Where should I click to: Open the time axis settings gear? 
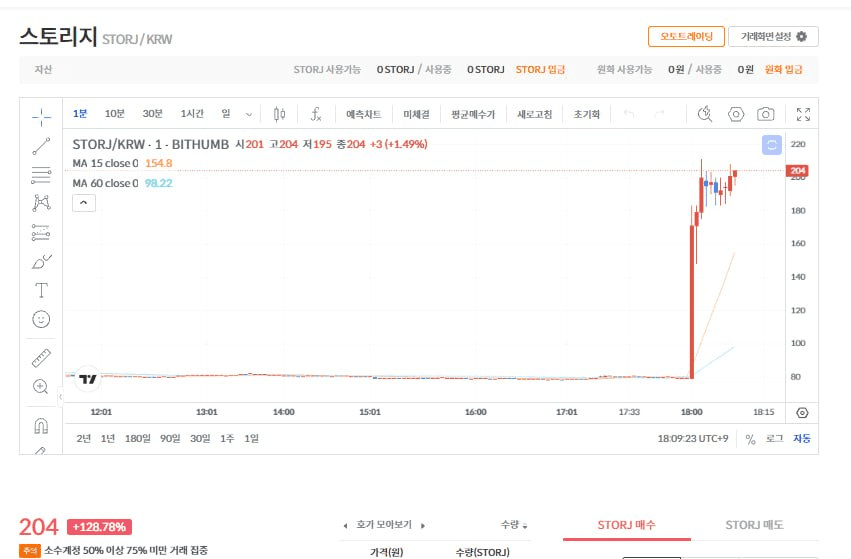[x=802, y=413]
